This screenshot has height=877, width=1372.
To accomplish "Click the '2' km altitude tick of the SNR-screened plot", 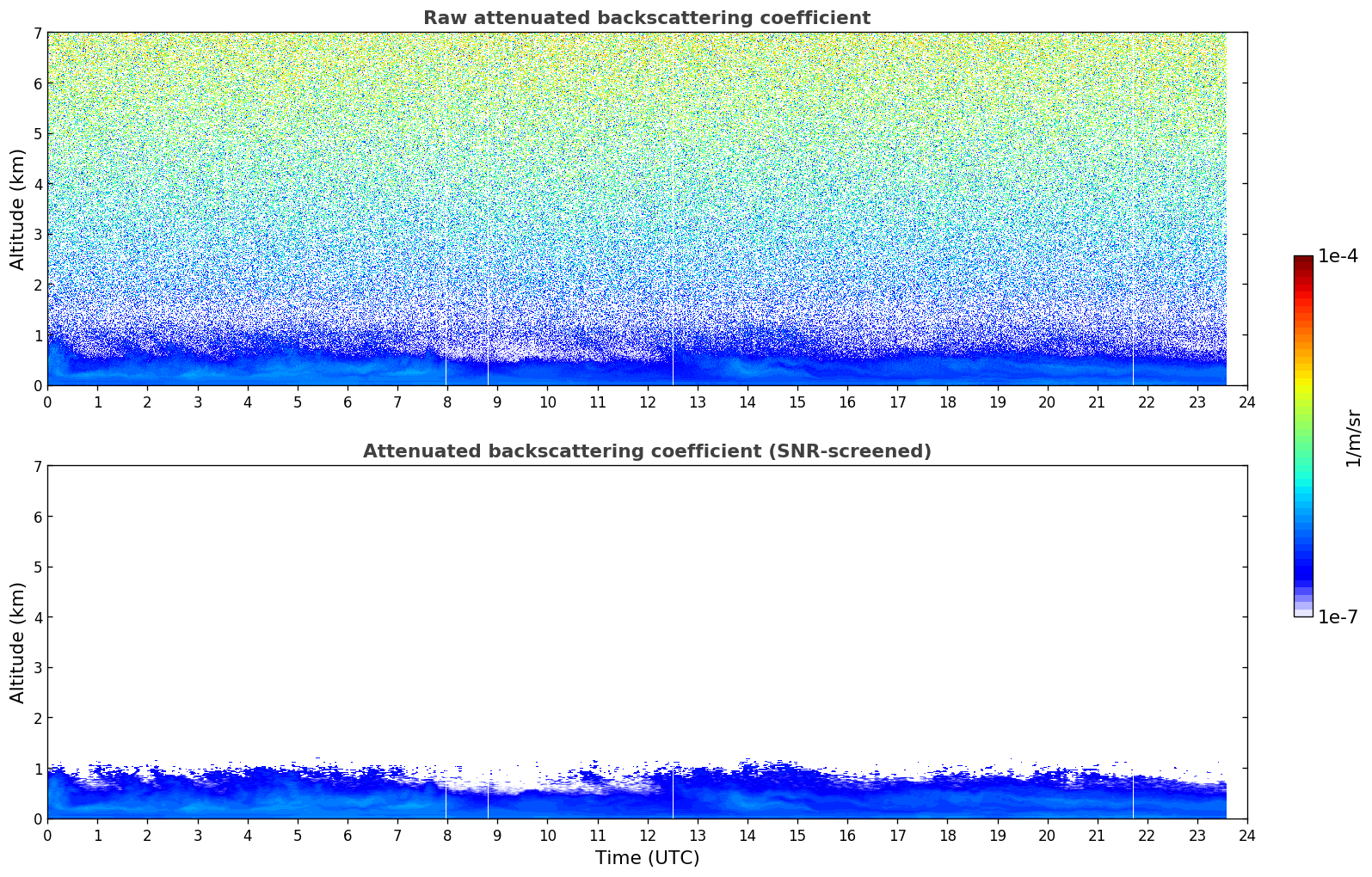I will [x=38, y=719].
